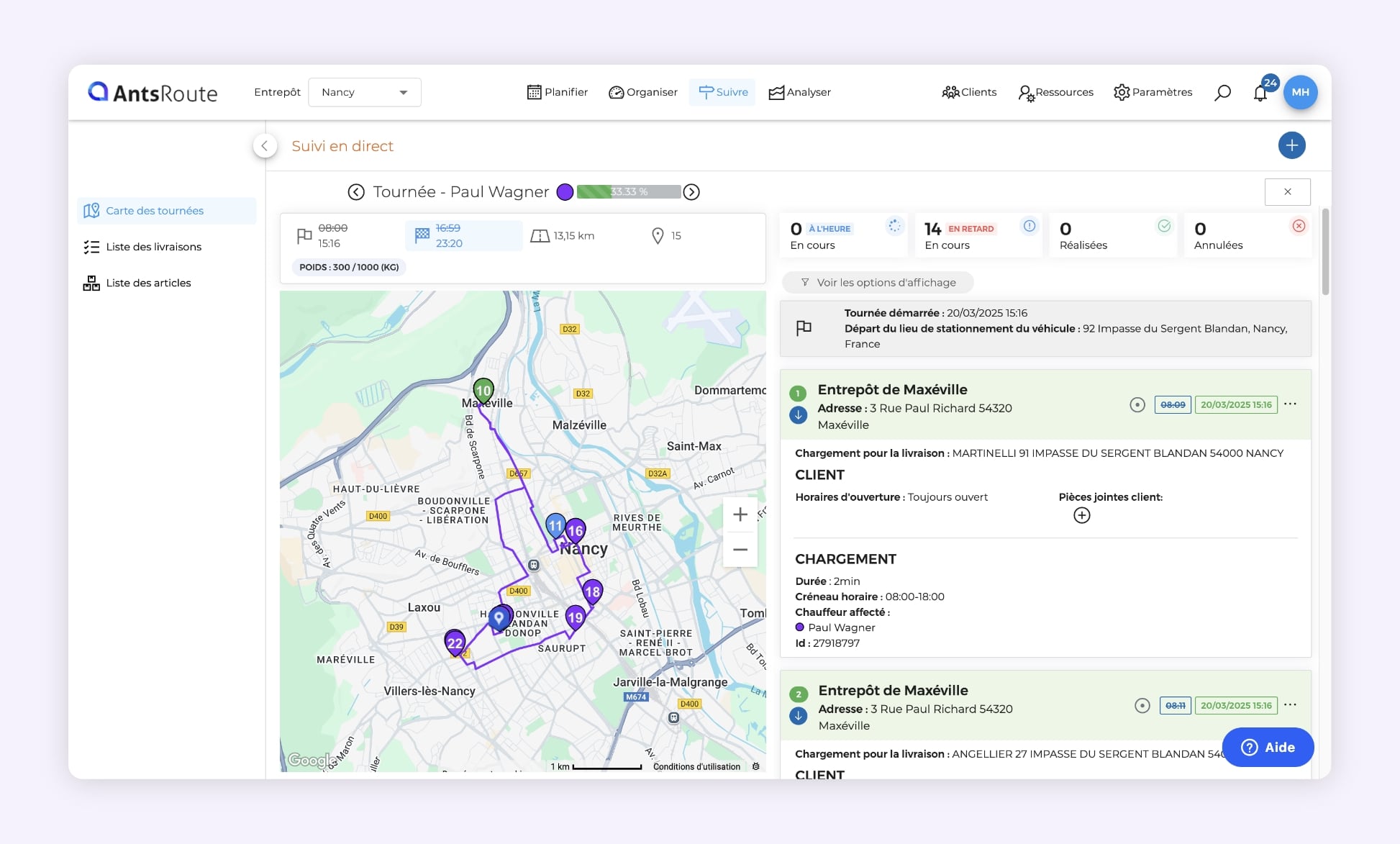This screenshot has width=1400, height=844.
Task: Expand Voir les options d'affichage
Action: 878,283
